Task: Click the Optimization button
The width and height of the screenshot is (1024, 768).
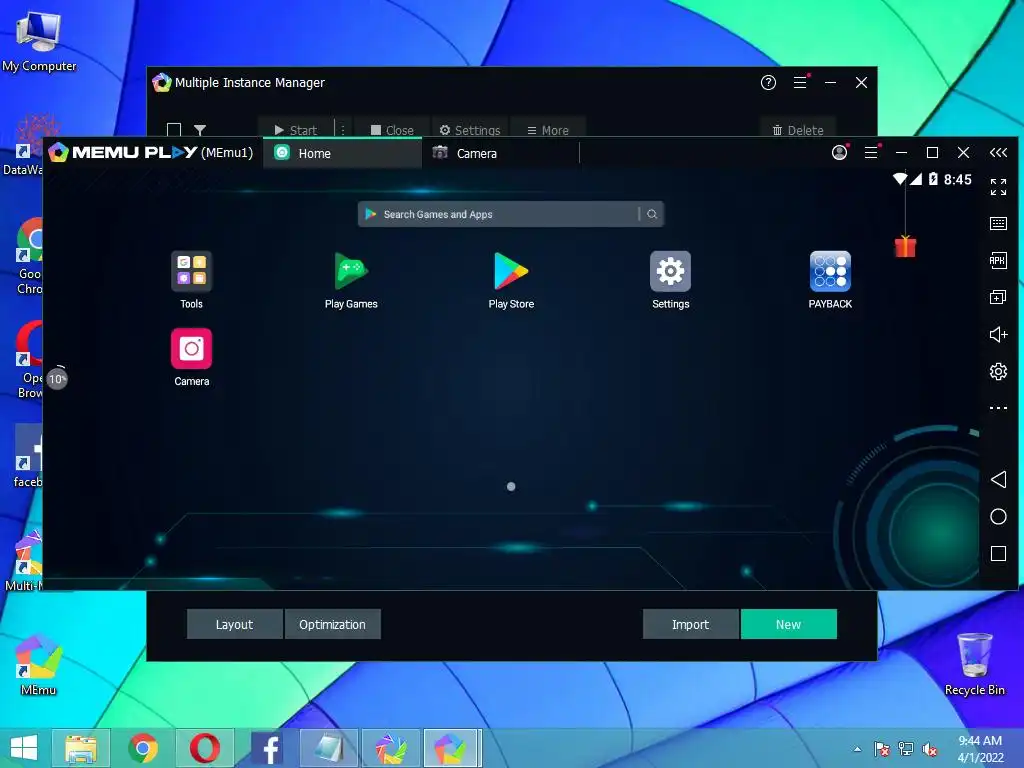Action: [x=332, y=624]
